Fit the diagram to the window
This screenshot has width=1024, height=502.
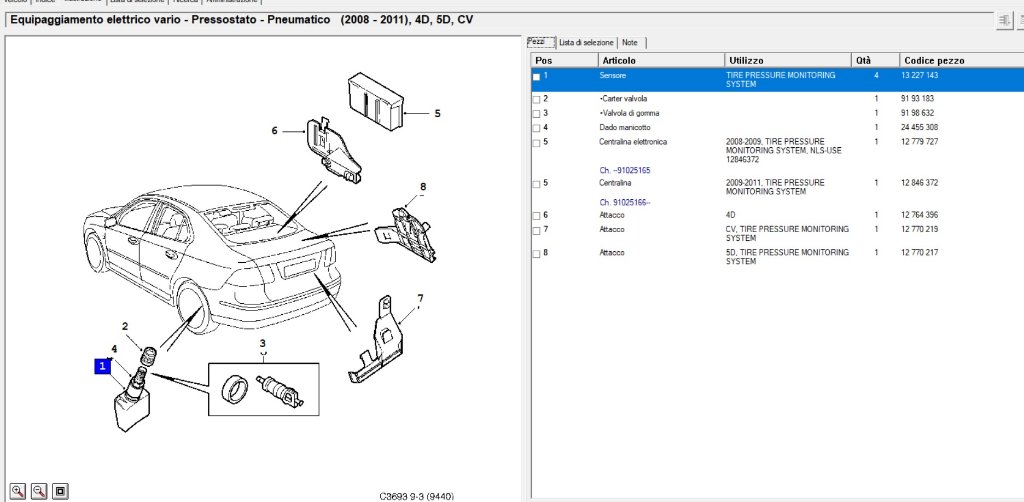click(61, 491)
